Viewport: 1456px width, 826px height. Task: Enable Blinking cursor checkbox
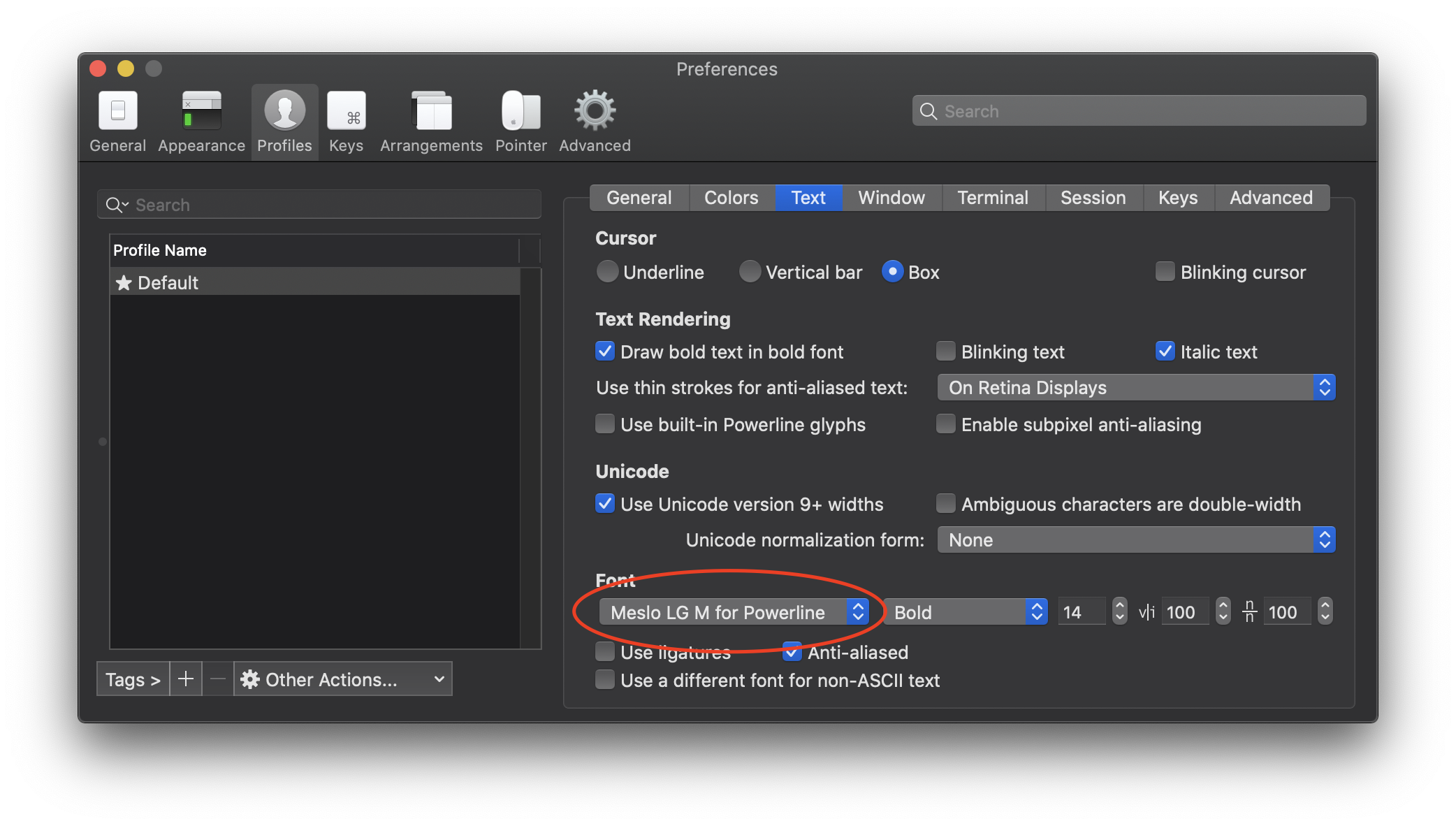pos(1162,272)
